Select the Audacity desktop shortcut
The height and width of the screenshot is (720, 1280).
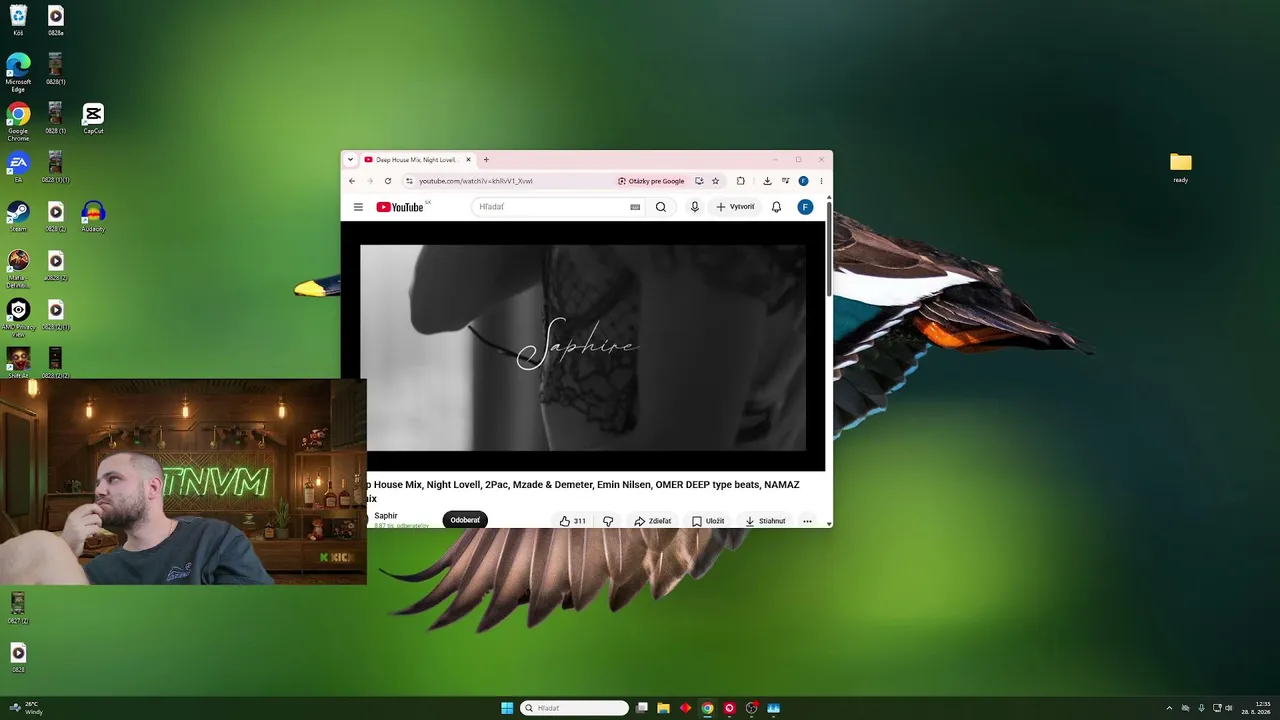[93, 216]
